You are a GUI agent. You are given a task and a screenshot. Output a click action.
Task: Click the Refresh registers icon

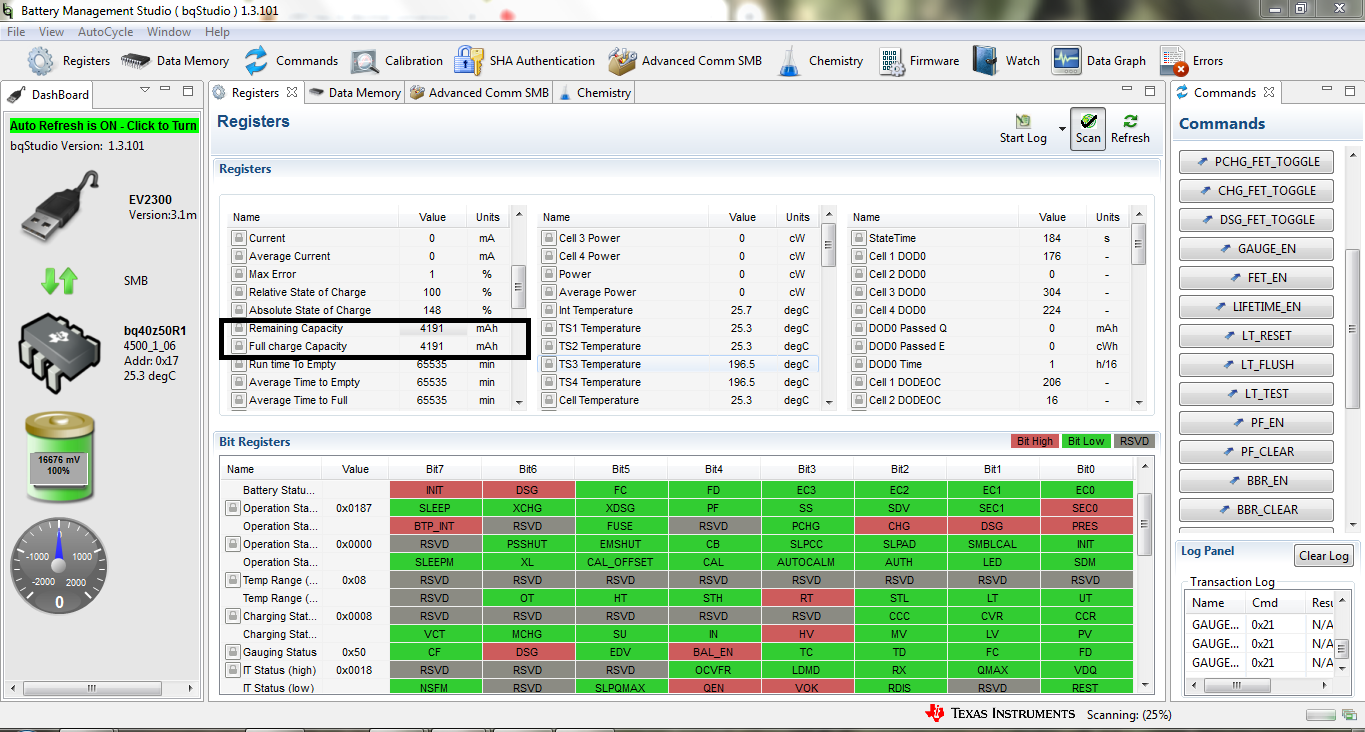[1130, 121]
